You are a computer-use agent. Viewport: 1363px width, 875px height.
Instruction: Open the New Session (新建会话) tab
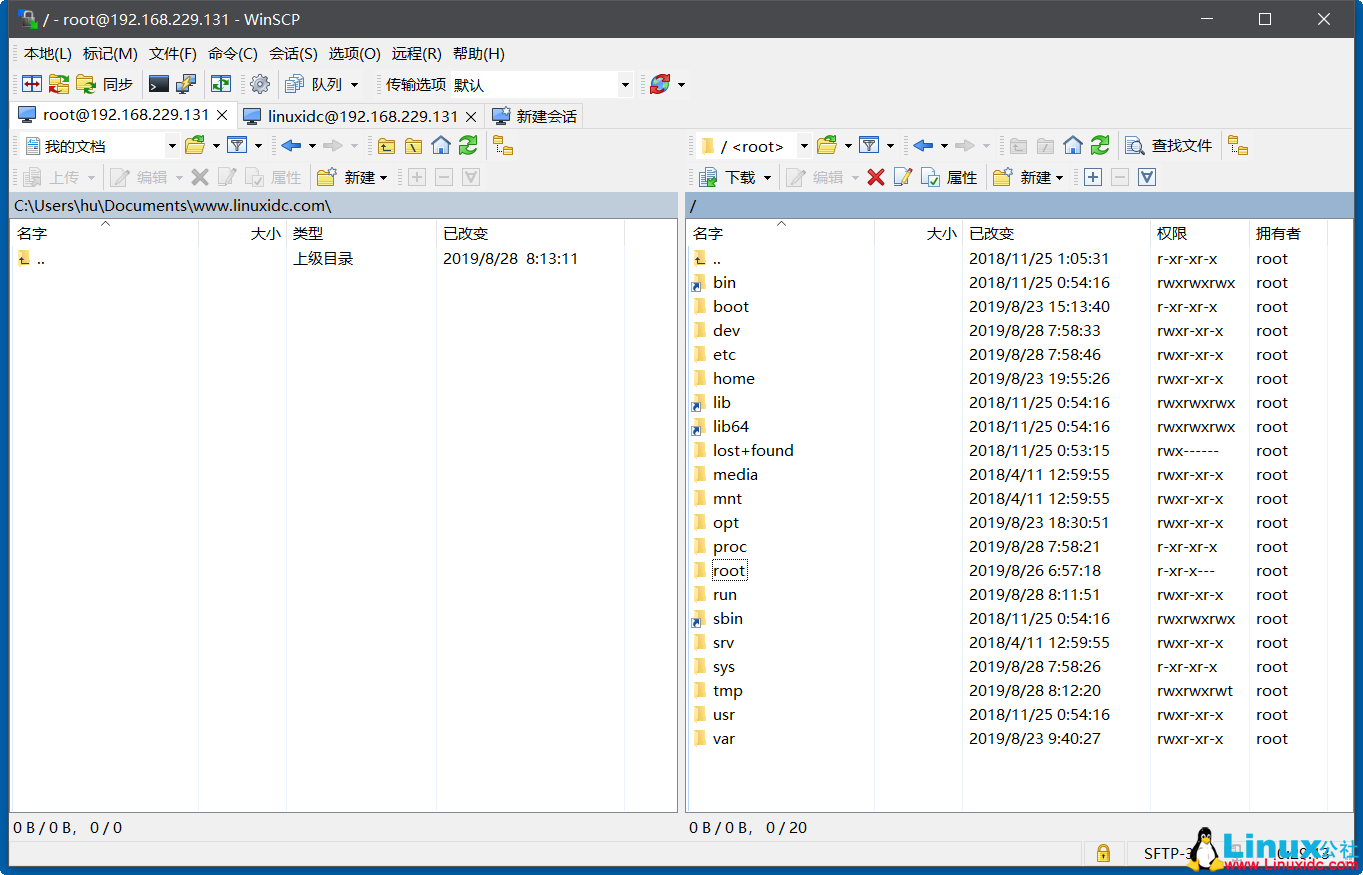535,116
